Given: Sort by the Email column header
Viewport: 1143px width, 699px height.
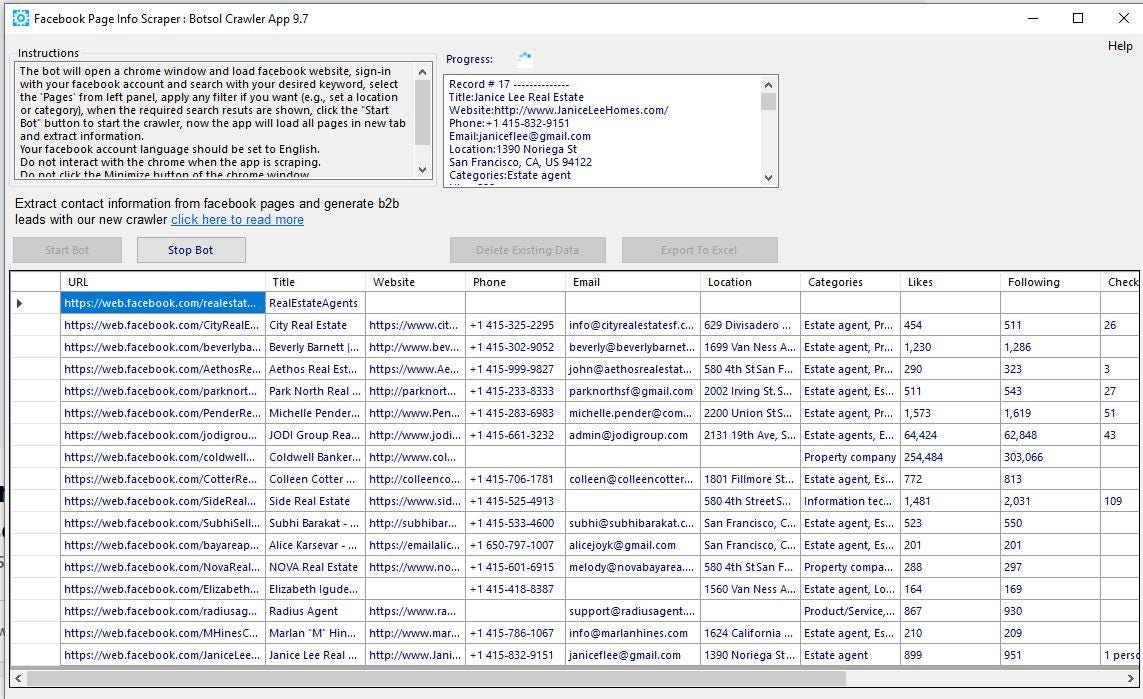Looking at the screenshot, I should [633, 282].
